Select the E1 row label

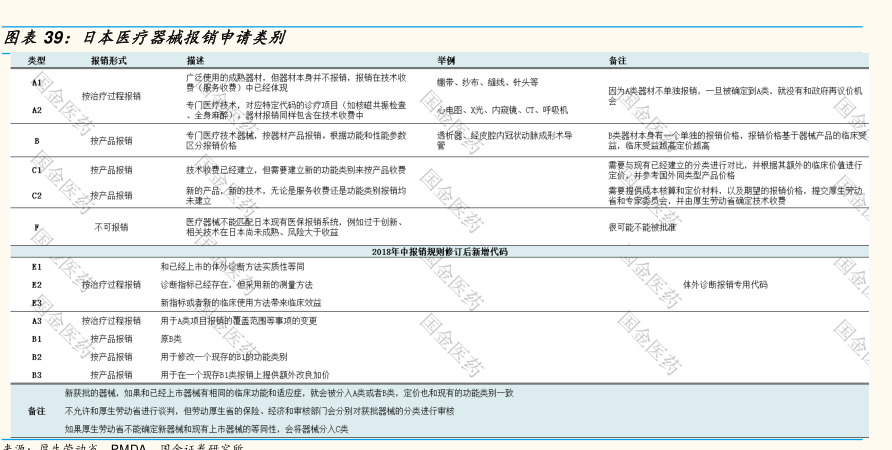(x=36, y=267)
